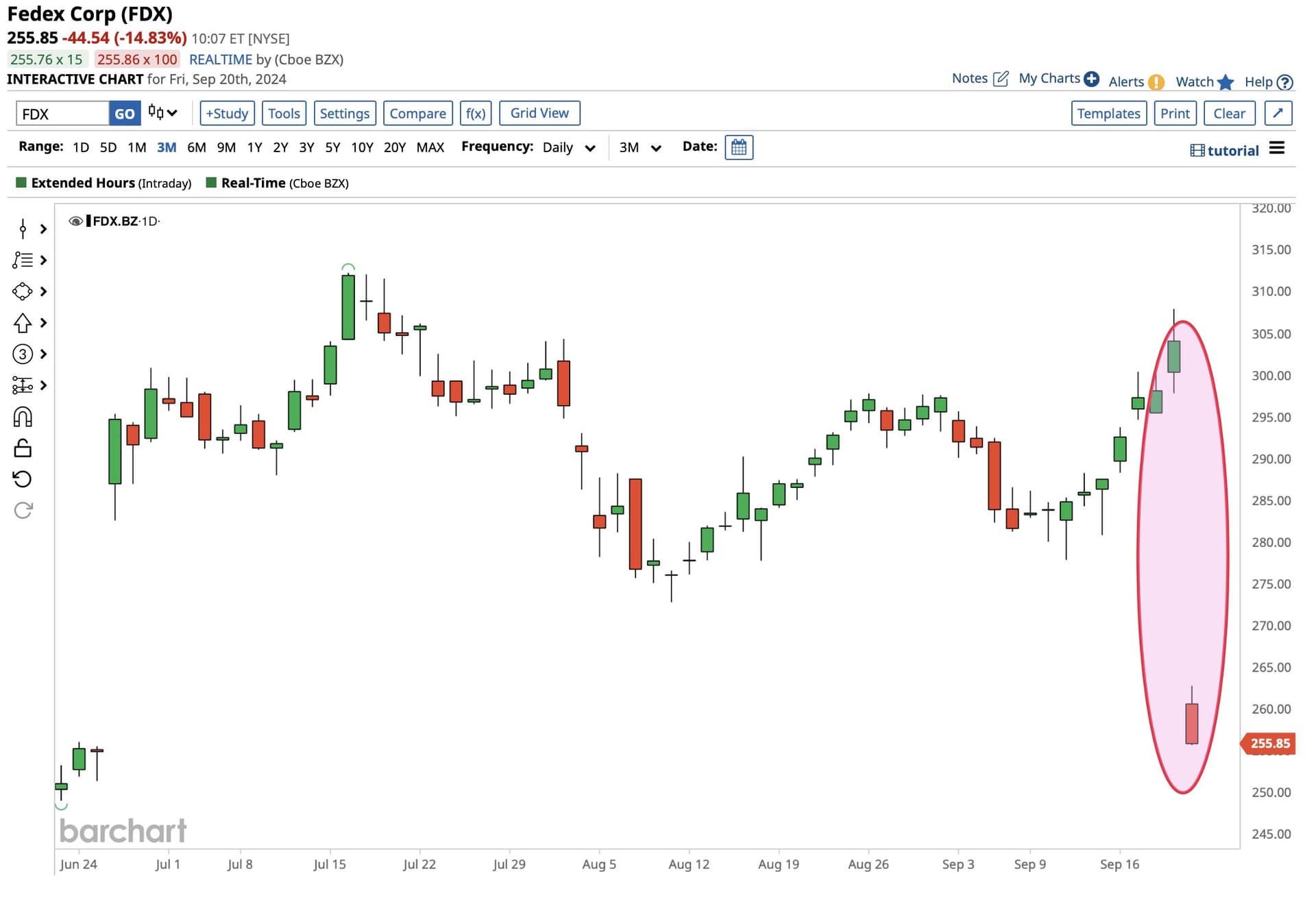Click the +Study button
The image size is (1316, 900).
pos(228,113)
